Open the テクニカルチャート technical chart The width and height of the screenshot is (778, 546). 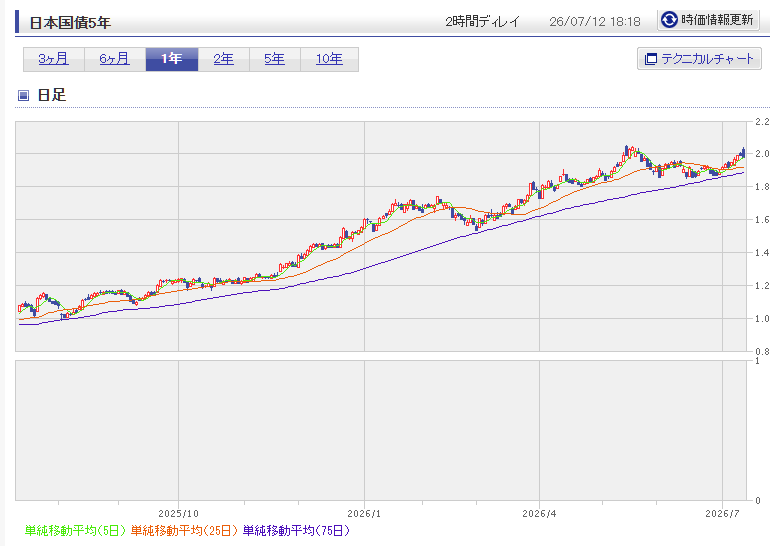tap(699, 59)
